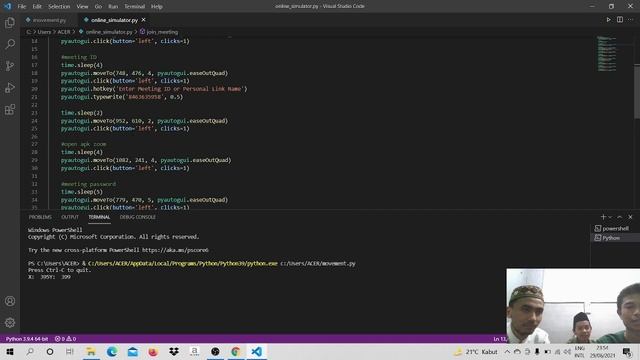The image size is (640, 360).
Task: Open Task View on taskbar
Action: point(70,351)
